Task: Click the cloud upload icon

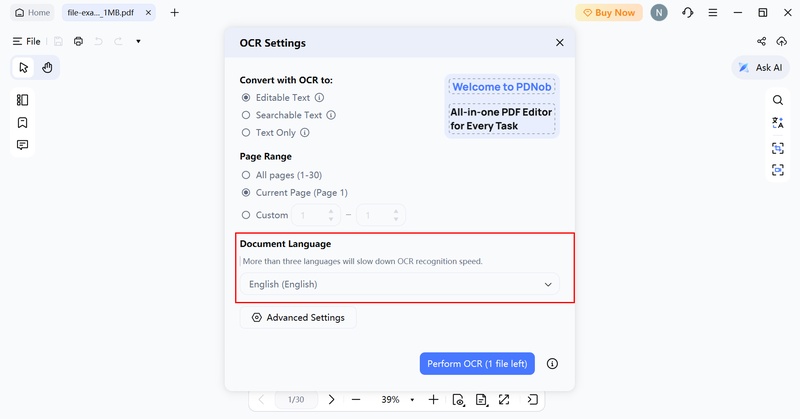Action: click(x=781, y=41)
